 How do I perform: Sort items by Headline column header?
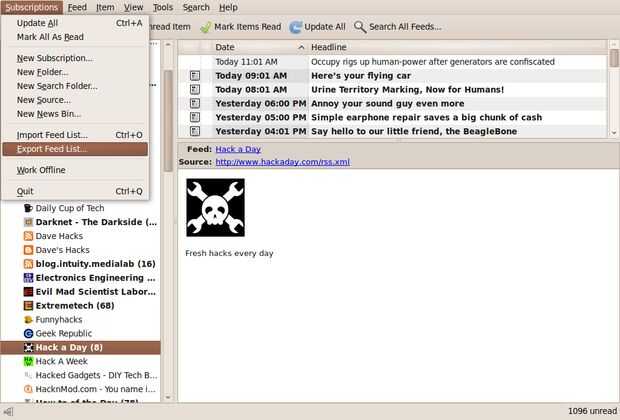click(x=458, y=47)
